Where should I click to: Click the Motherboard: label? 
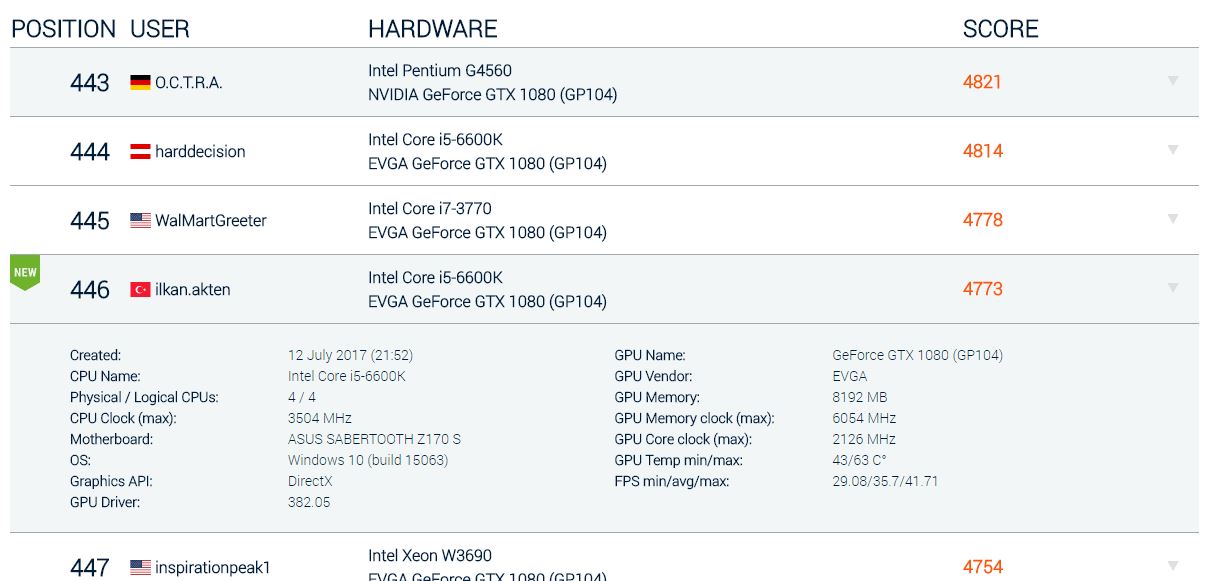click(x=112, y=439)
